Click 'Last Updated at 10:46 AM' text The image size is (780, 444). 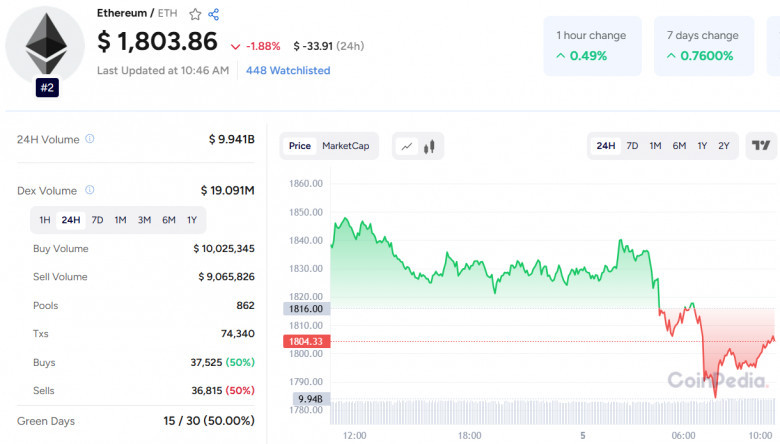[x=163, y=71]
